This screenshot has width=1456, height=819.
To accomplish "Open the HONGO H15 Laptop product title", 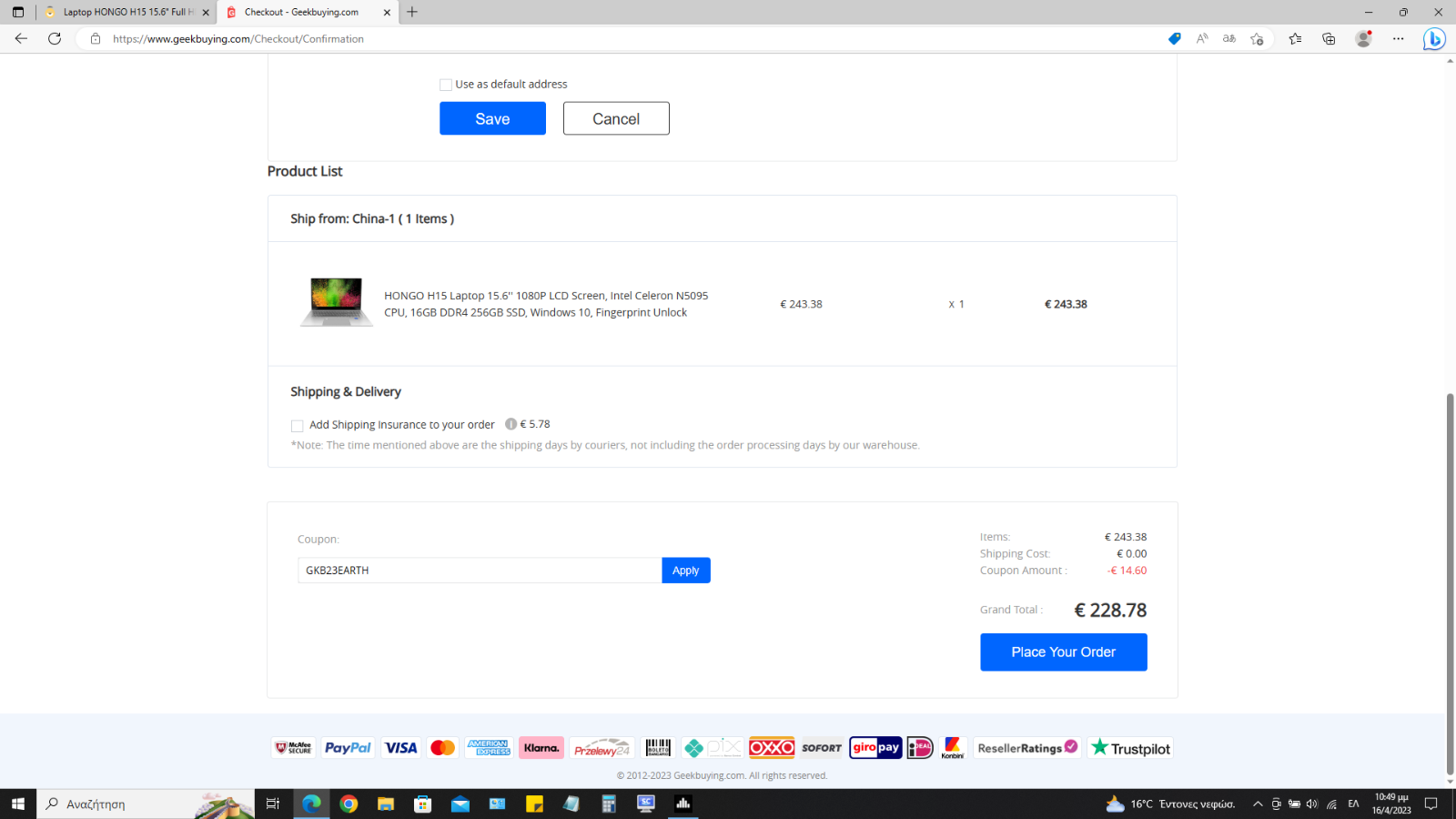I will (546, 304).
